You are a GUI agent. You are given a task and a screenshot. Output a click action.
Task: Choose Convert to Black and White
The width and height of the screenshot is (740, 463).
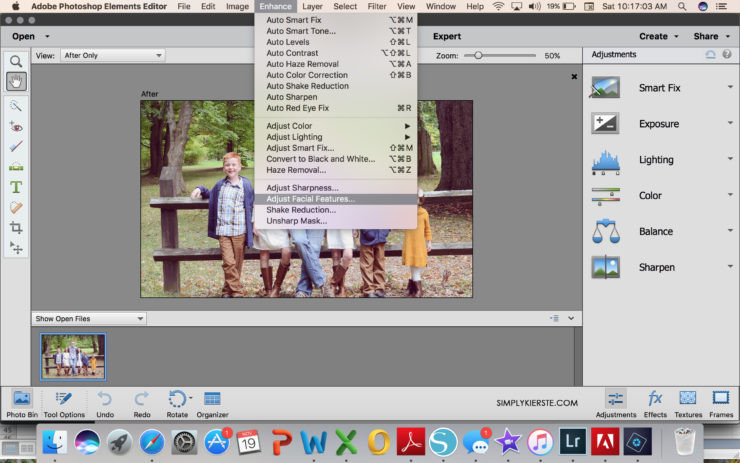coord(336,159)
